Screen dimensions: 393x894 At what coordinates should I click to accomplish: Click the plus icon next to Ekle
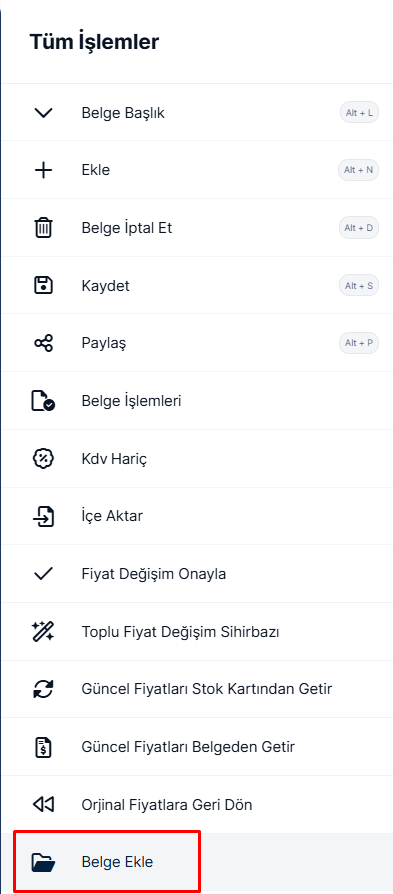click(43, 170)
